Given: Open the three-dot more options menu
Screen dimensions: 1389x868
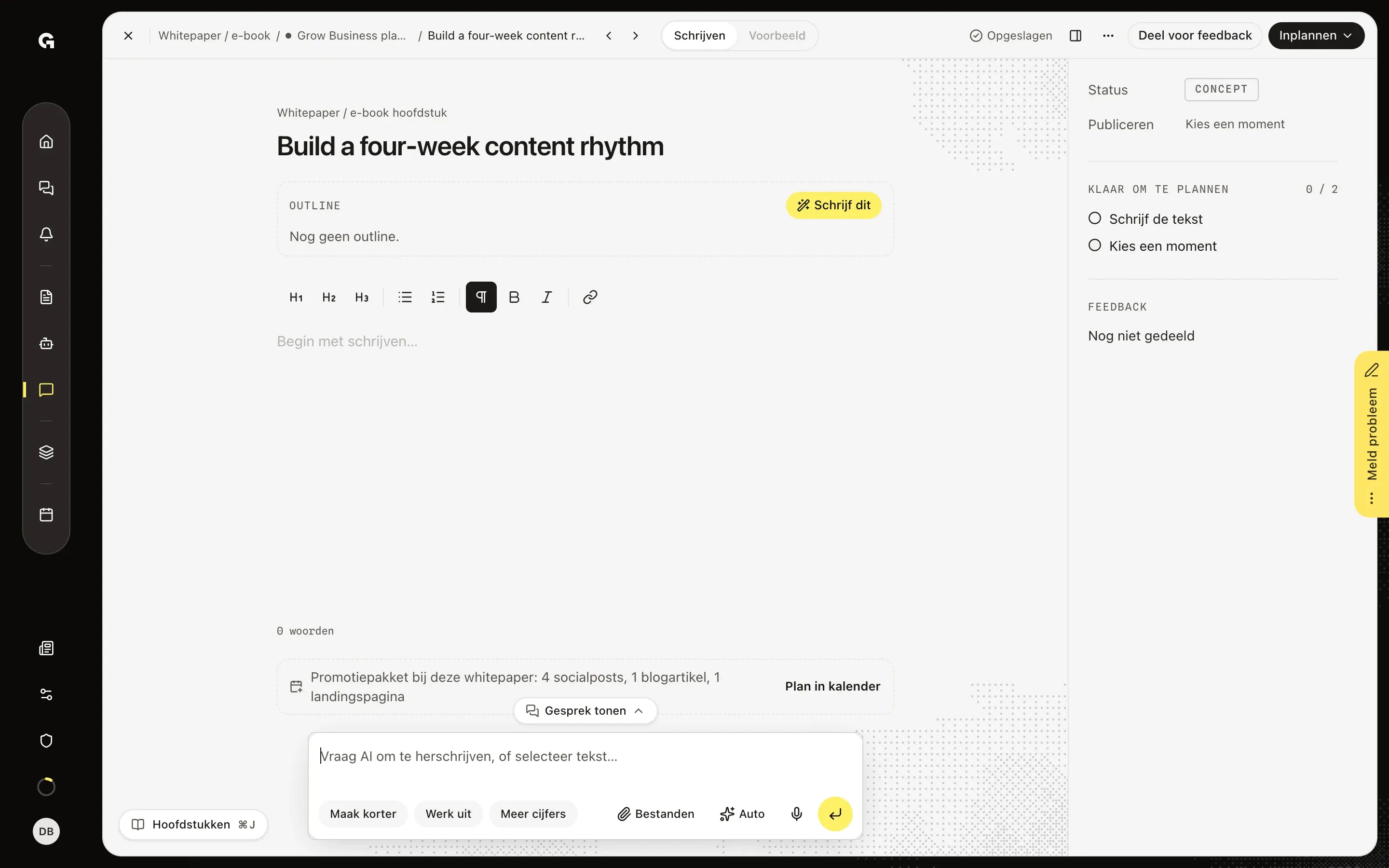Looking at the screenshot, I should click(1108, 36).
